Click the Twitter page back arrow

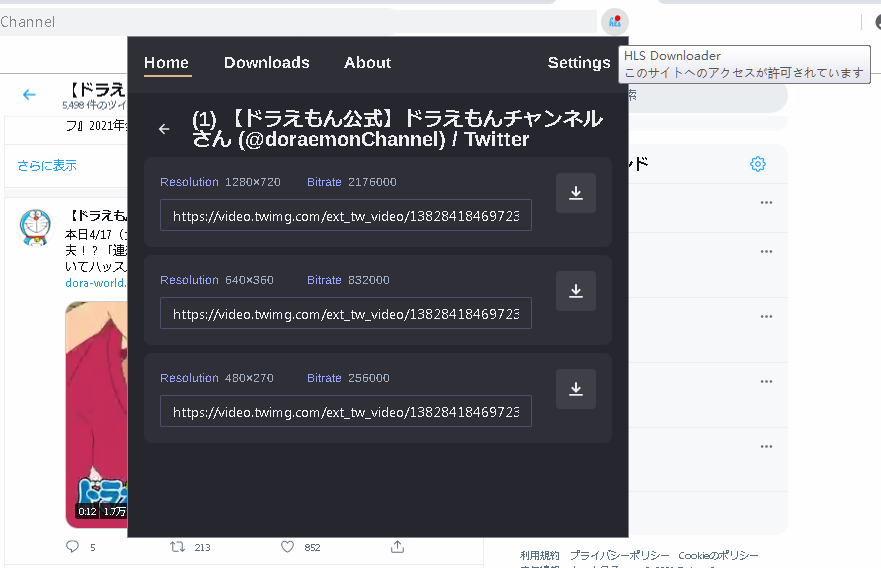pyautogui.click(x=29, y=94)
